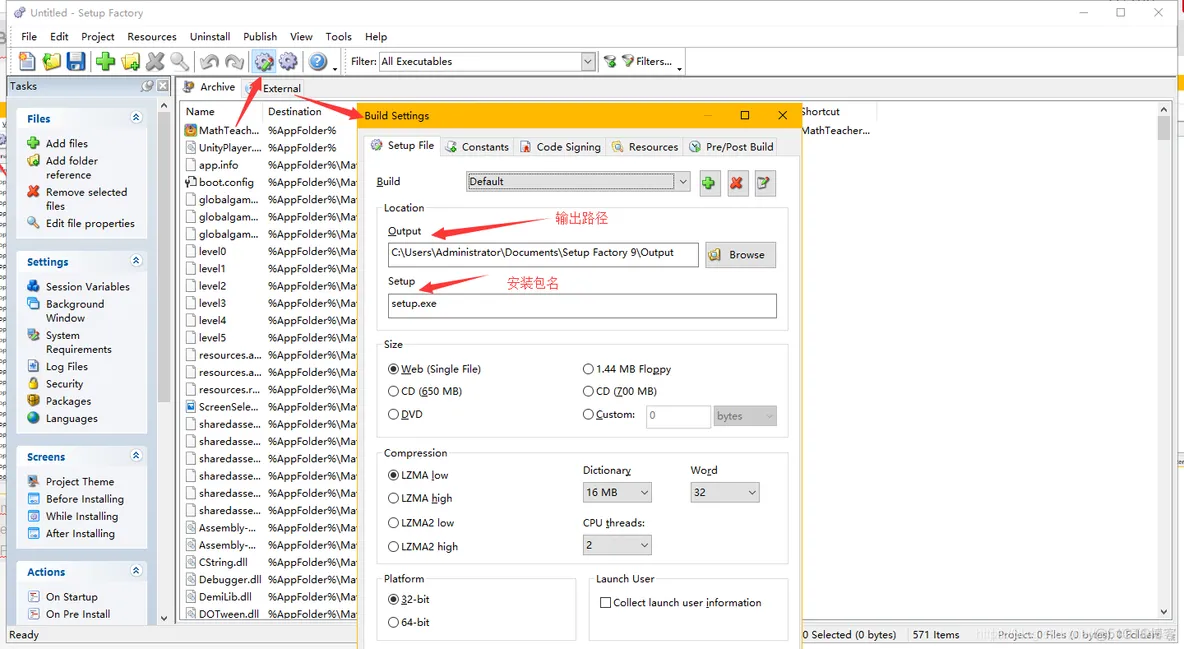Viewport: 1184px width, 649px height.
Task: Click the blue Help question mark icon
Action: tap(318, 61)
